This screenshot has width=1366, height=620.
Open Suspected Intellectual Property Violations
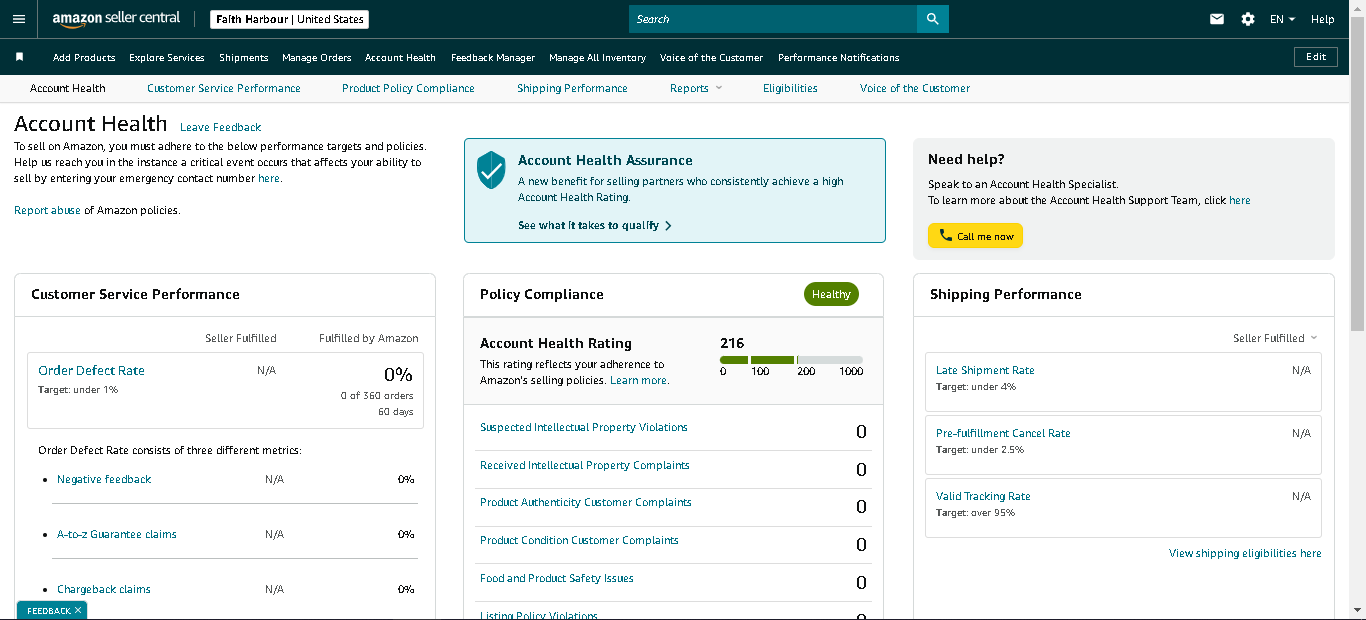coord(584,427)
